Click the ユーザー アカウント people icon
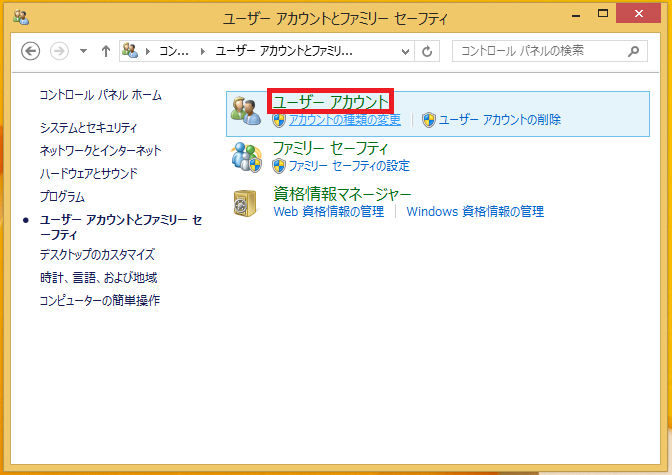The height and width of the screenshot is (475, 672). [x=246, y=111]
